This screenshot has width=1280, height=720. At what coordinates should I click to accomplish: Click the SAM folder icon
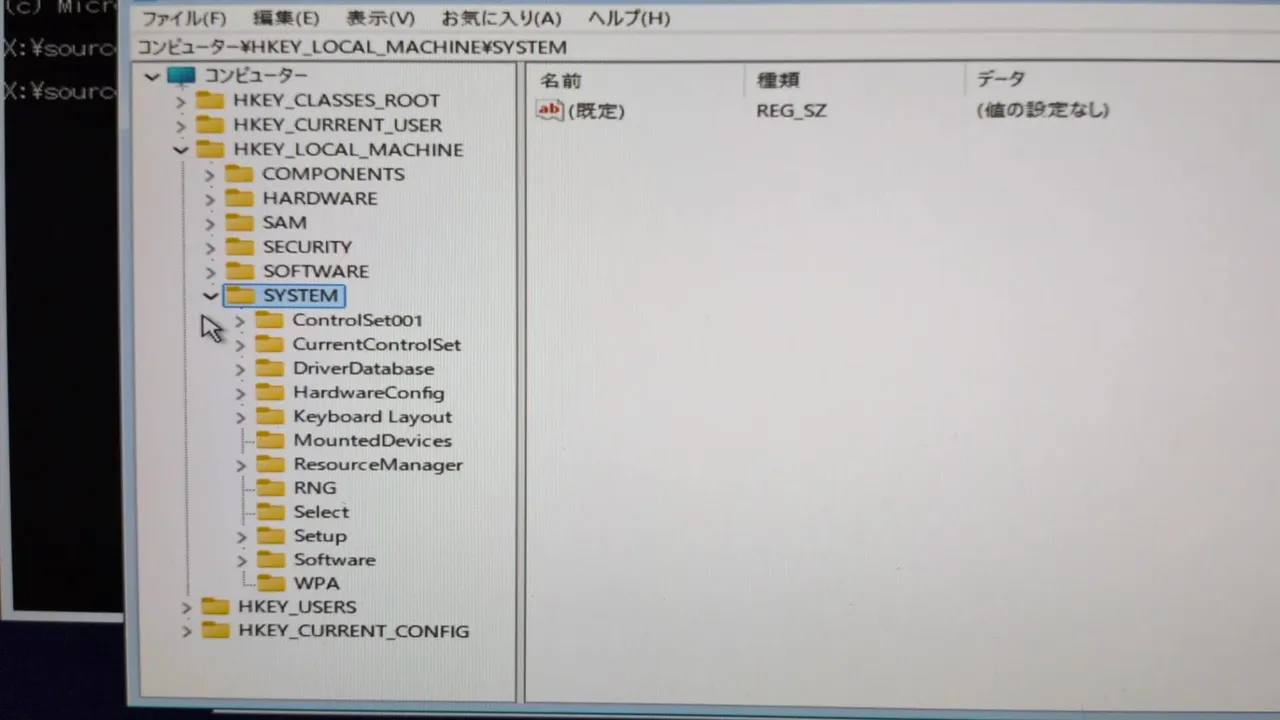coord(239,221)
